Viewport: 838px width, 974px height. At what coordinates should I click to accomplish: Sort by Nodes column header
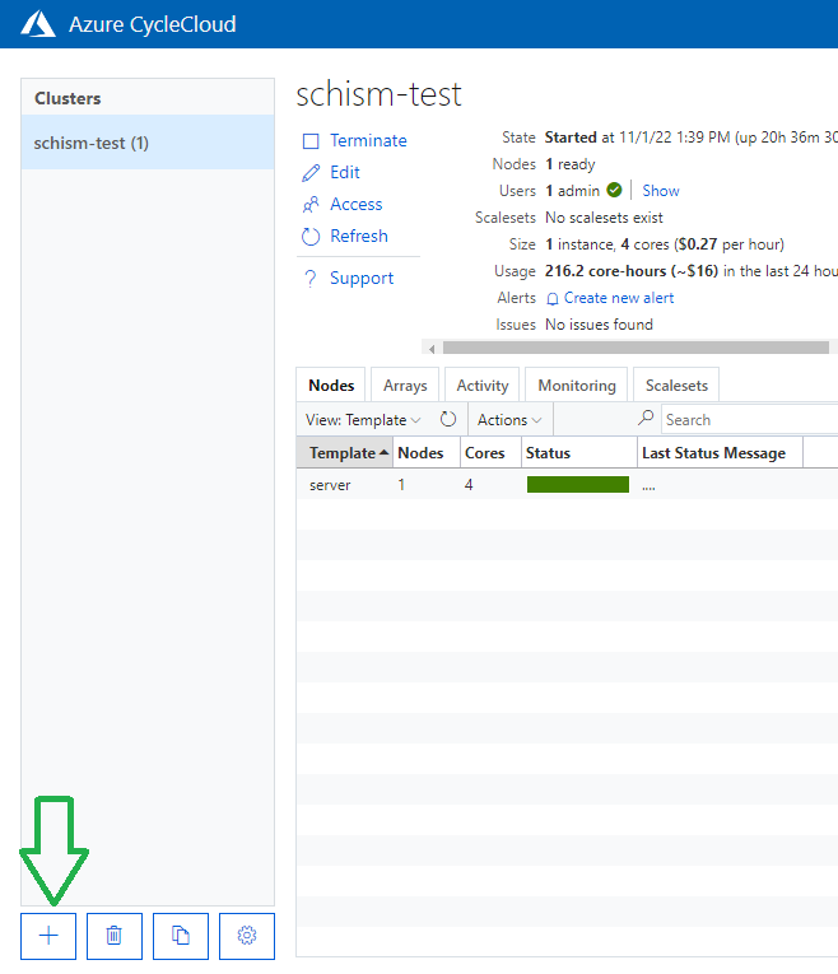pos(426,453)
